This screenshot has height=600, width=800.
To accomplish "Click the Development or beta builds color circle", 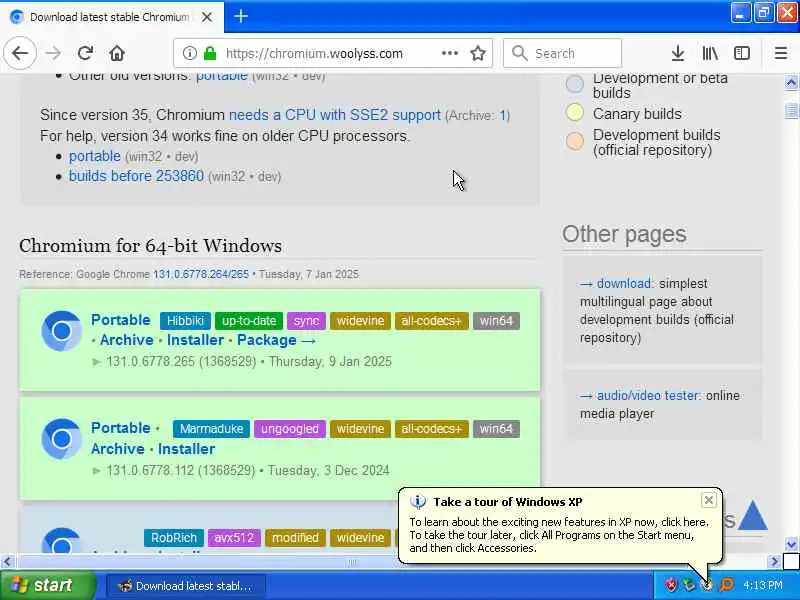I will click(x=575, y=84).
